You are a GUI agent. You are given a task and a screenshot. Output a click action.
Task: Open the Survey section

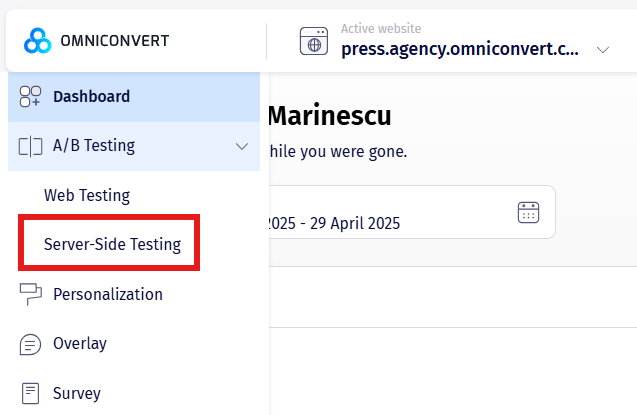pos(77,393)
